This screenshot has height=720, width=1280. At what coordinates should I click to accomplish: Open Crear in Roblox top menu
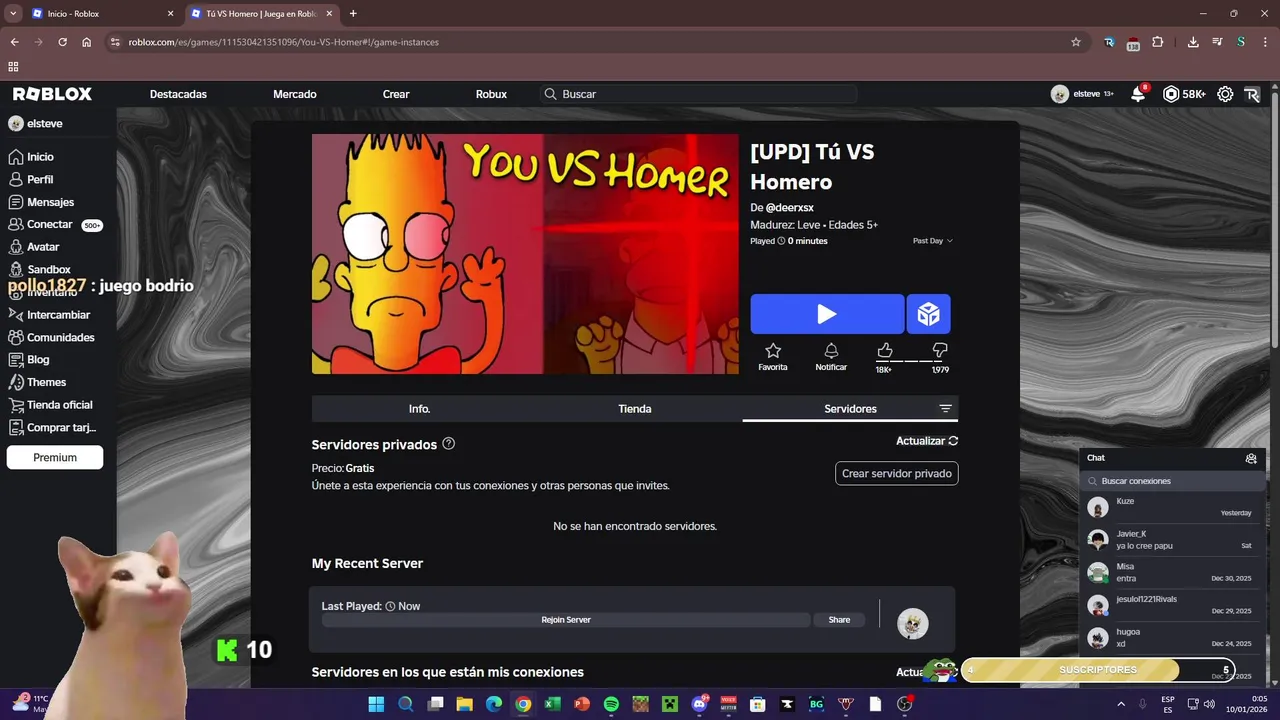pyautogui.click(x=396, y=94)
